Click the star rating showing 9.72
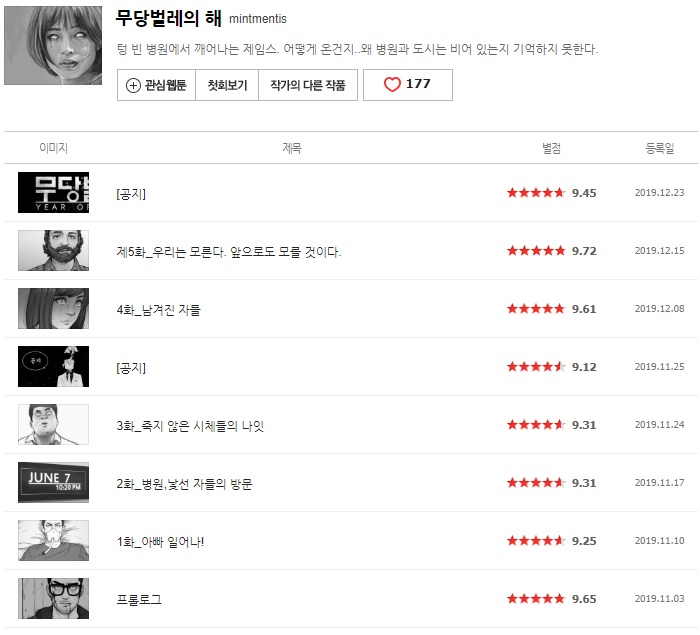 pyautogui.click(x=536, y=251)
